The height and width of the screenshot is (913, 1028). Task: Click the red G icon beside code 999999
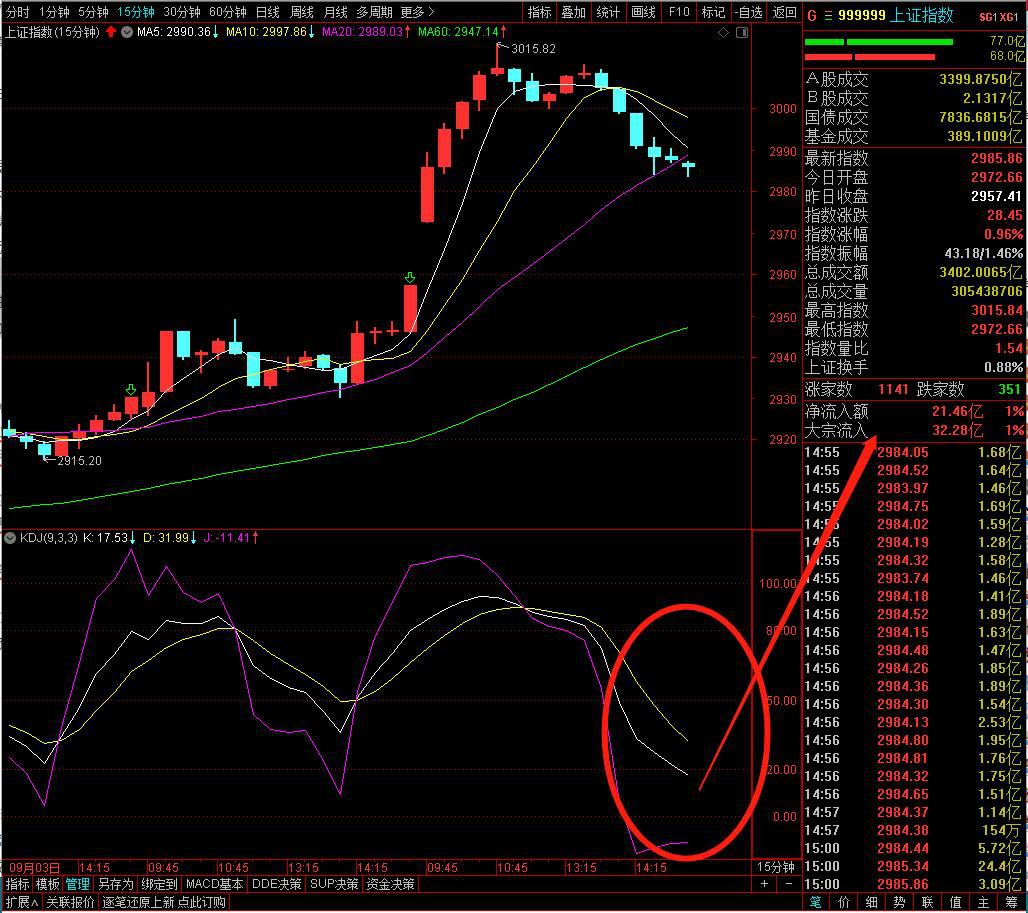(x=811, y=16)
